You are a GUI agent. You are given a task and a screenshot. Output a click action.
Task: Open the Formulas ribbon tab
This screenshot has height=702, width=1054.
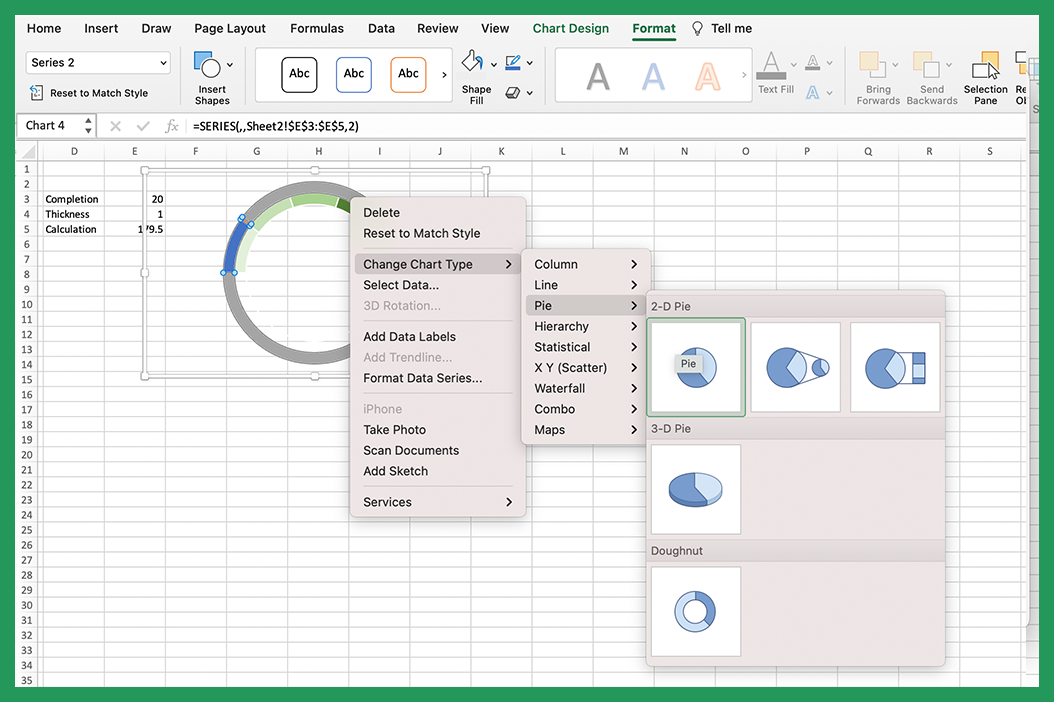[317, 28]
